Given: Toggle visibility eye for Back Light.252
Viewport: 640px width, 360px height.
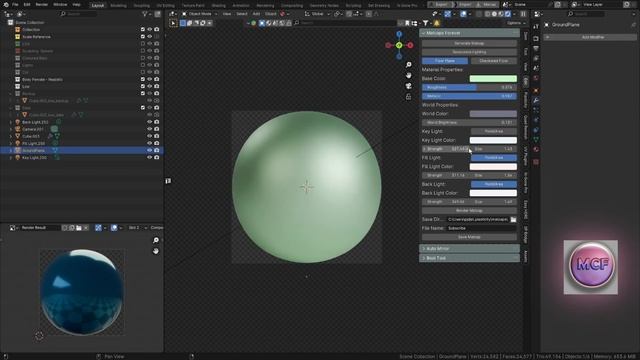Looking at the screenshot, I should click(x=149, y=122).
